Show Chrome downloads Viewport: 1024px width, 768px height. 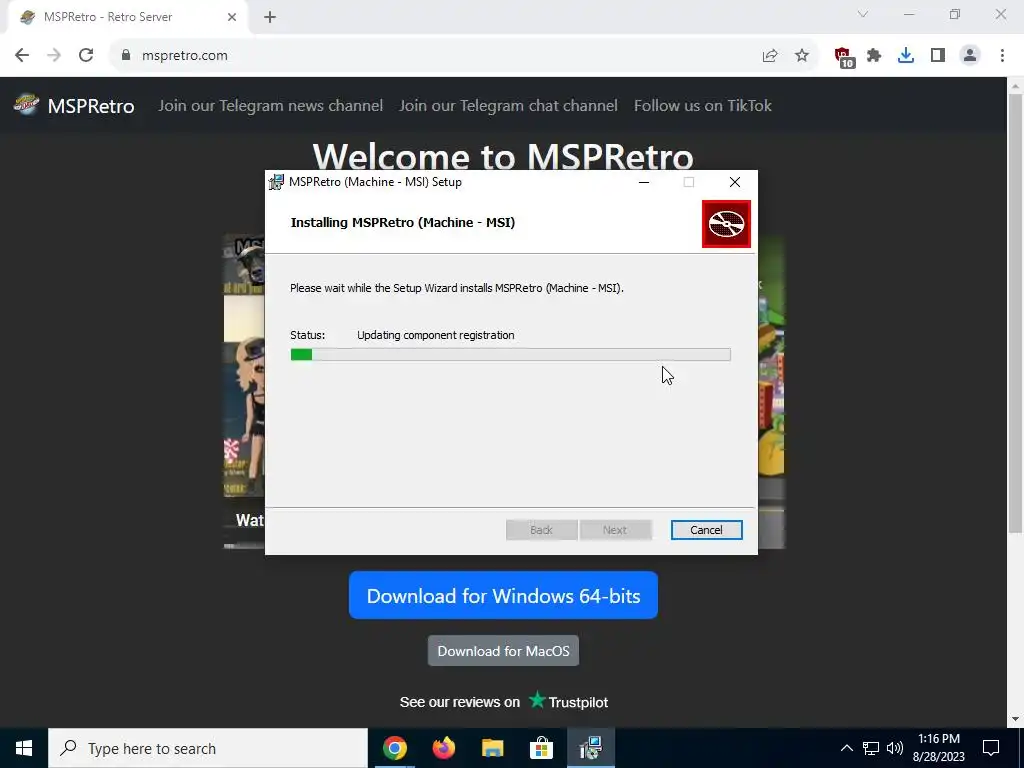(906, 56)
